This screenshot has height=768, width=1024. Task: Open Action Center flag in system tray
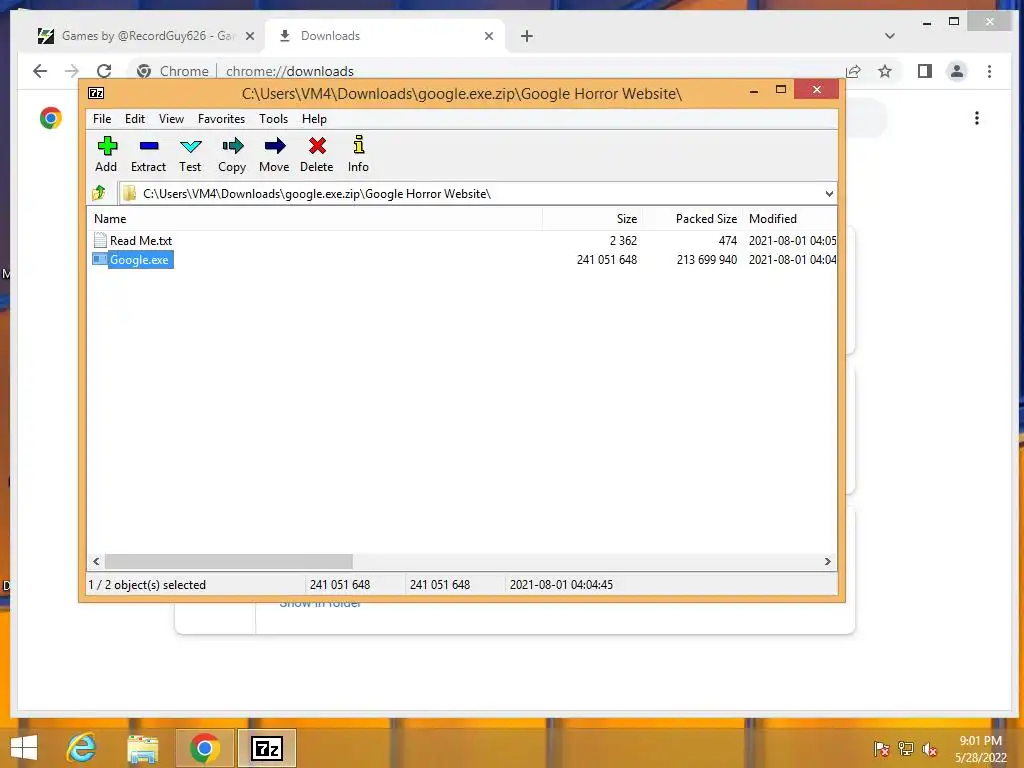[x=881, y=749]
